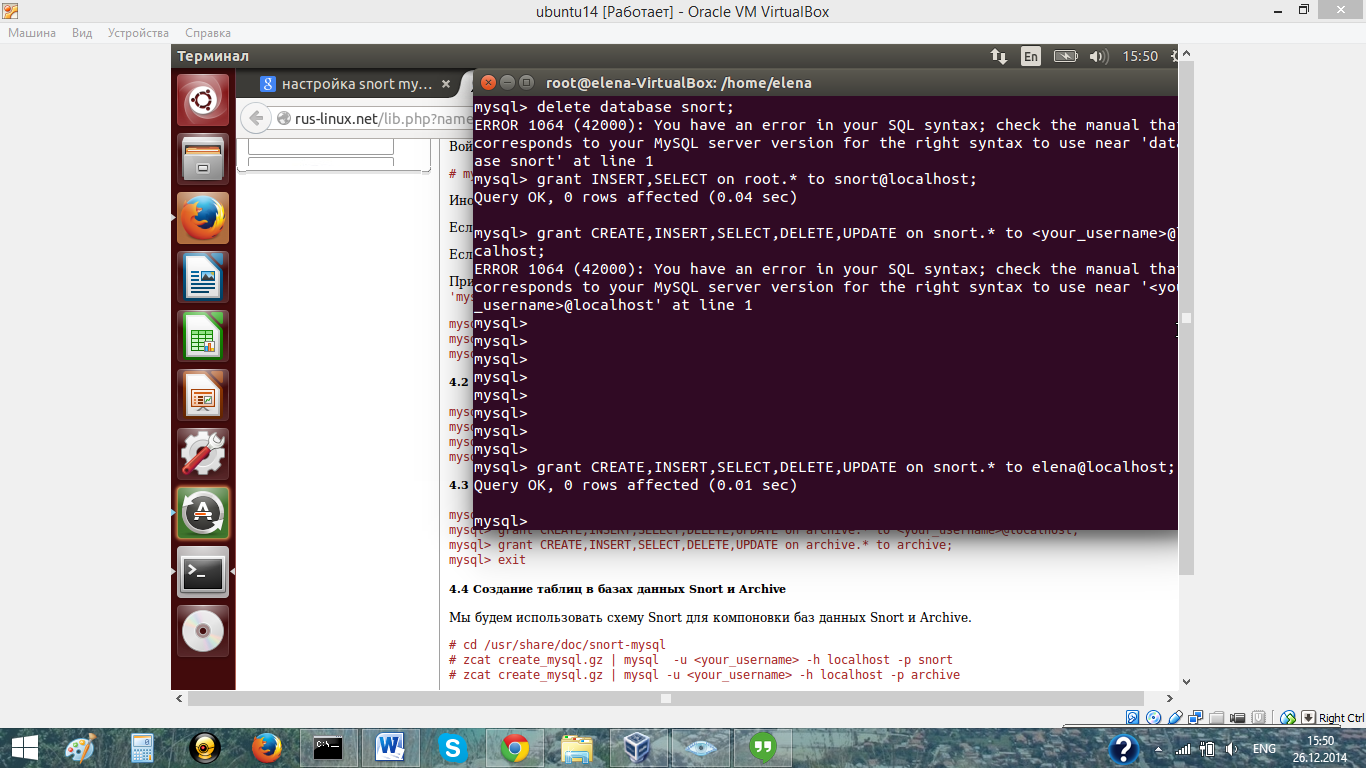Click the VirtualBox video capture status icon

pyautogui.click(x=1238, y=717)
